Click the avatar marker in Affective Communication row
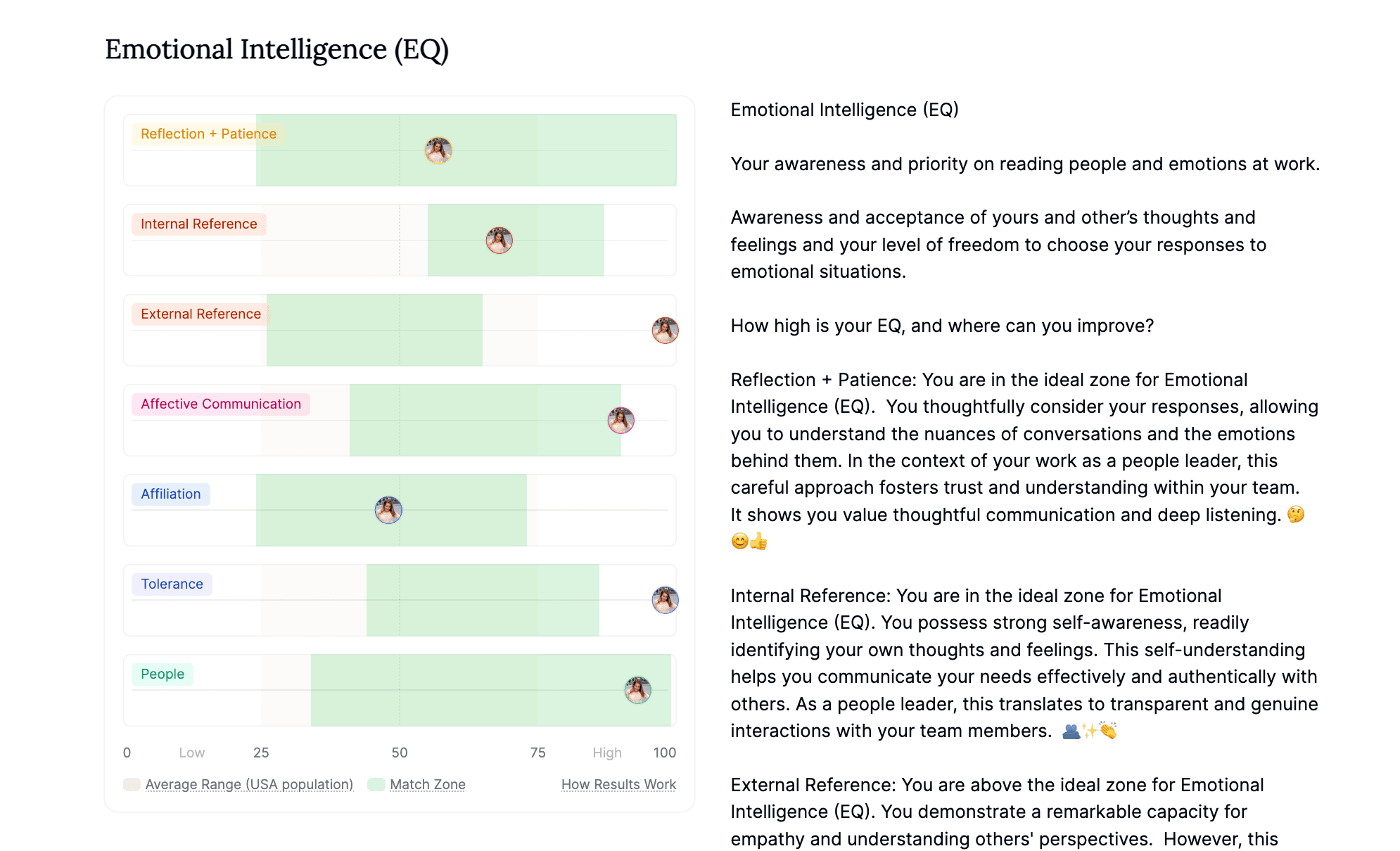Image resolution: width=1400 pixels, height=851 pixels. (x=621, y=421)
